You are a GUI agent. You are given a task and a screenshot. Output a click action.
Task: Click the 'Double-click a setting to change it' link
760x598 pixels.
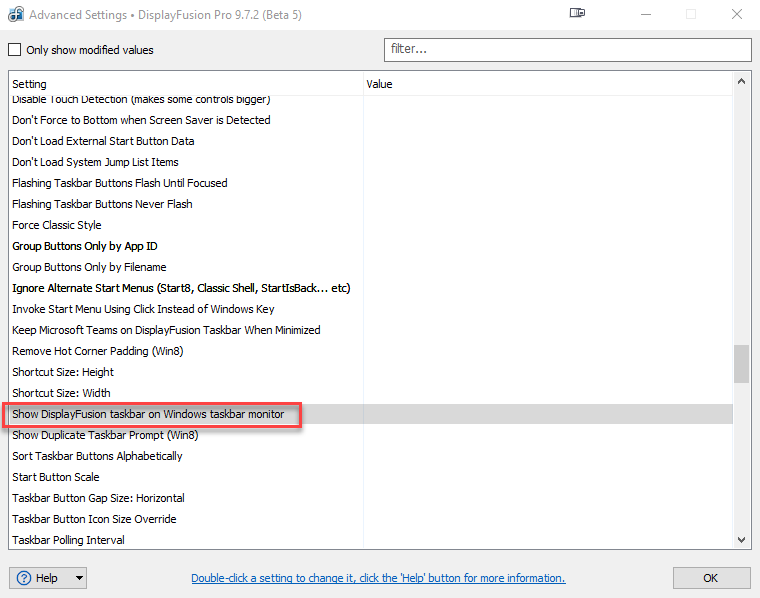pos(378,578)
